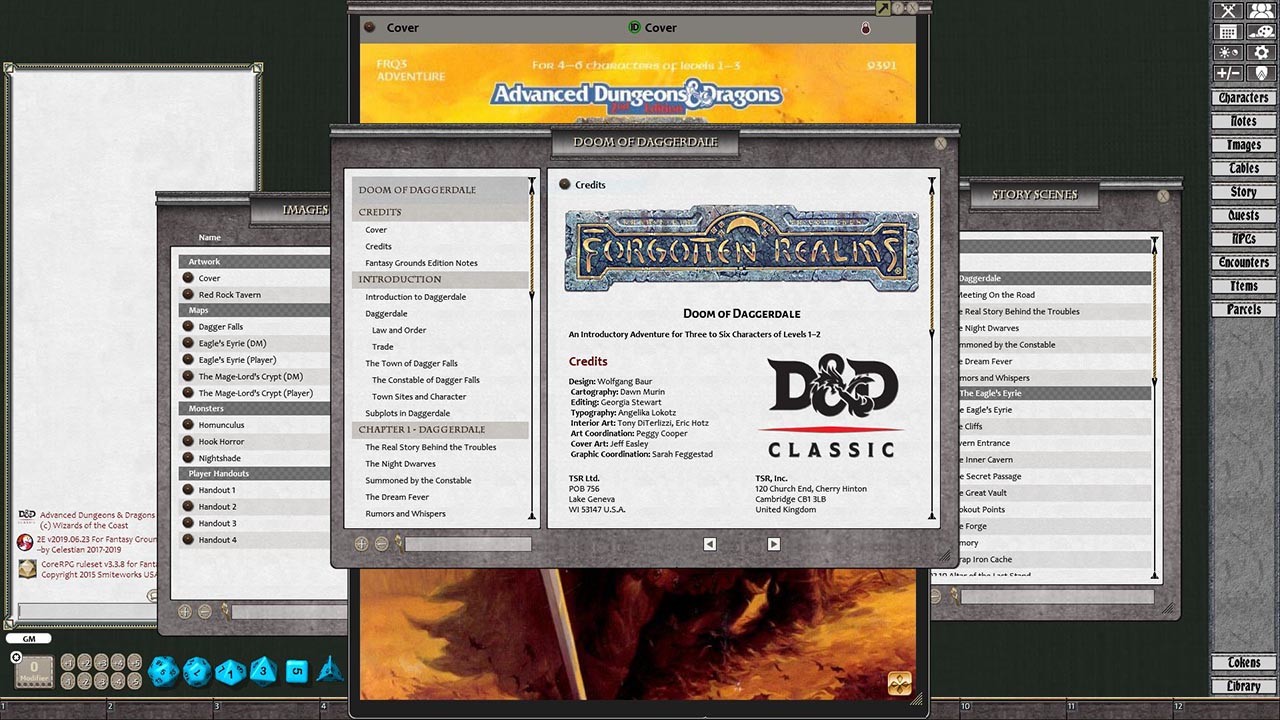Click the table of contents scrollbar
Image resolution: width=1280 pixels, height=720 pixels.
point(532,348)
